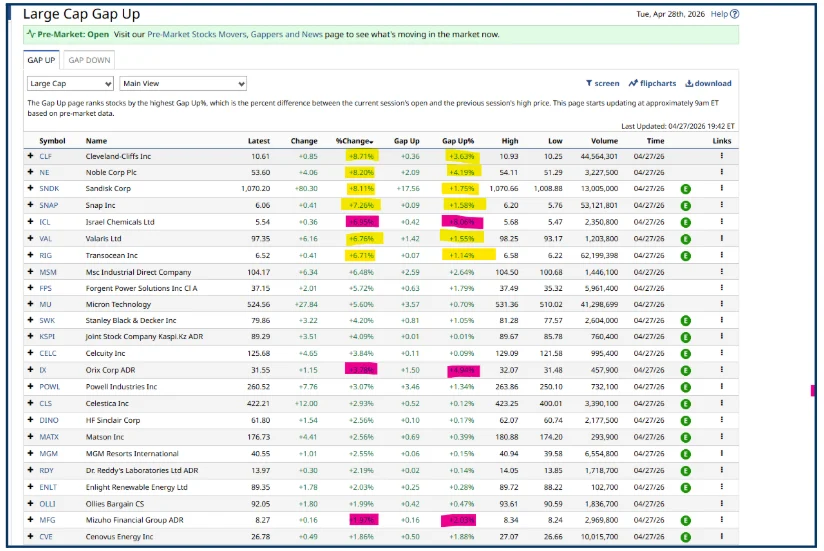Expand the MFG row
824x551 pixels.
[x=30, y=520]
